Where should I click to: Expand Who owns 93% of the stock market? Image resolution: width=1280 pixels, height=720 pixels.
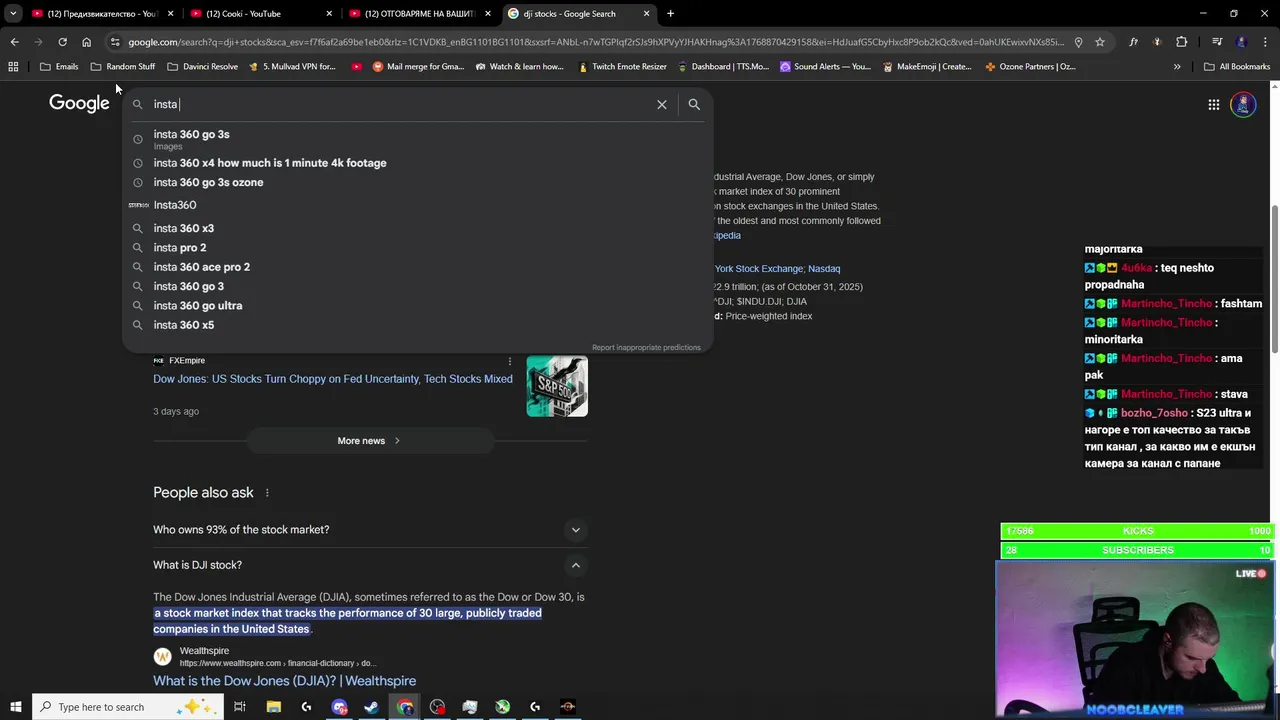(x=370, y=530)
